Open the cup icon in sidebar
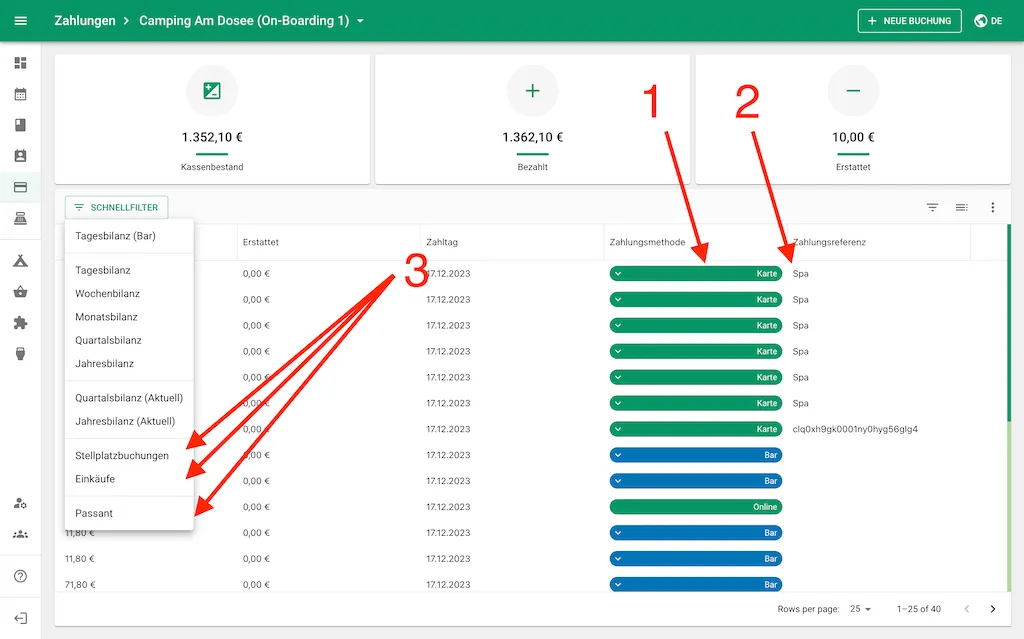The height and width of the screenshot is (639, 1024). click(x=20, y=353)
